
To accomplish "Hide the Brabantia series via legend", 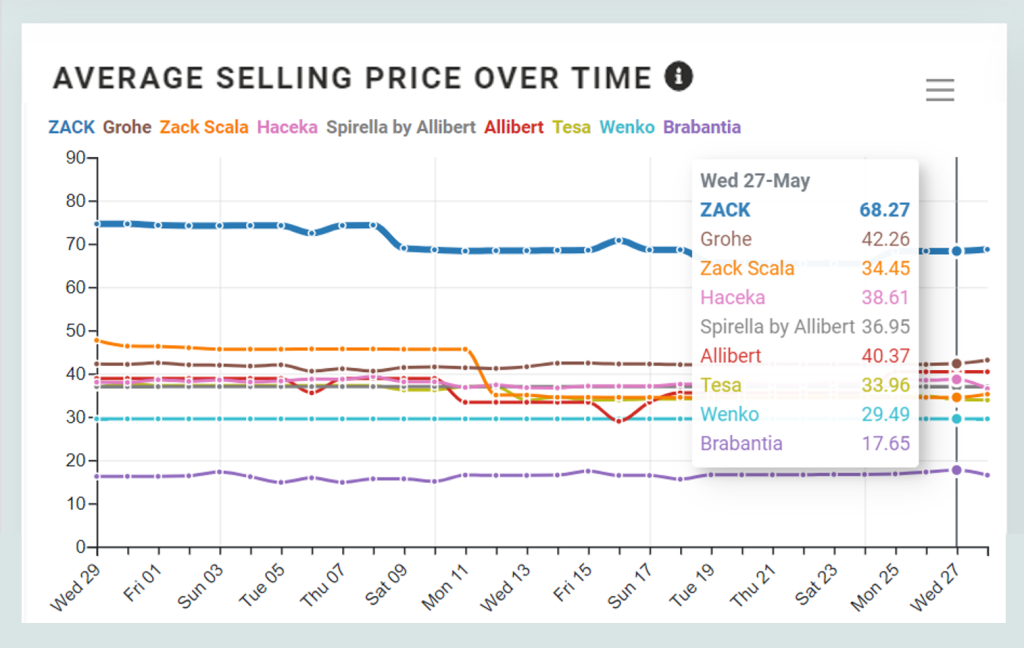I will (702, 127).
